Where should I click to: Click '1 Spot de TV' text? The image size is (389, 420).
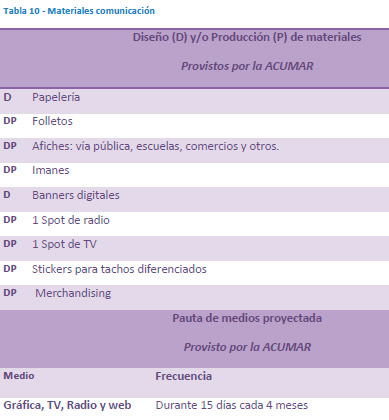tap(64, 244)
